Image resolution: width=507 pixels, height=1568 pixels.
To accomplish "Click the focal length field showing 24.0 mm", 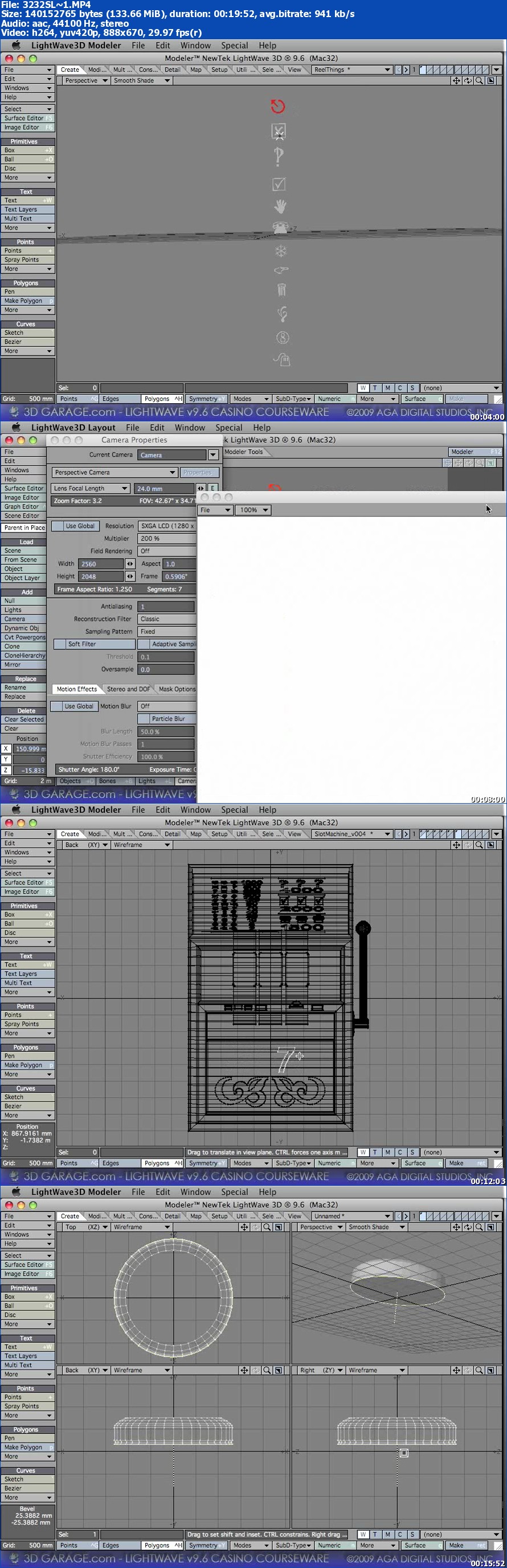I will tap(164, 488).
